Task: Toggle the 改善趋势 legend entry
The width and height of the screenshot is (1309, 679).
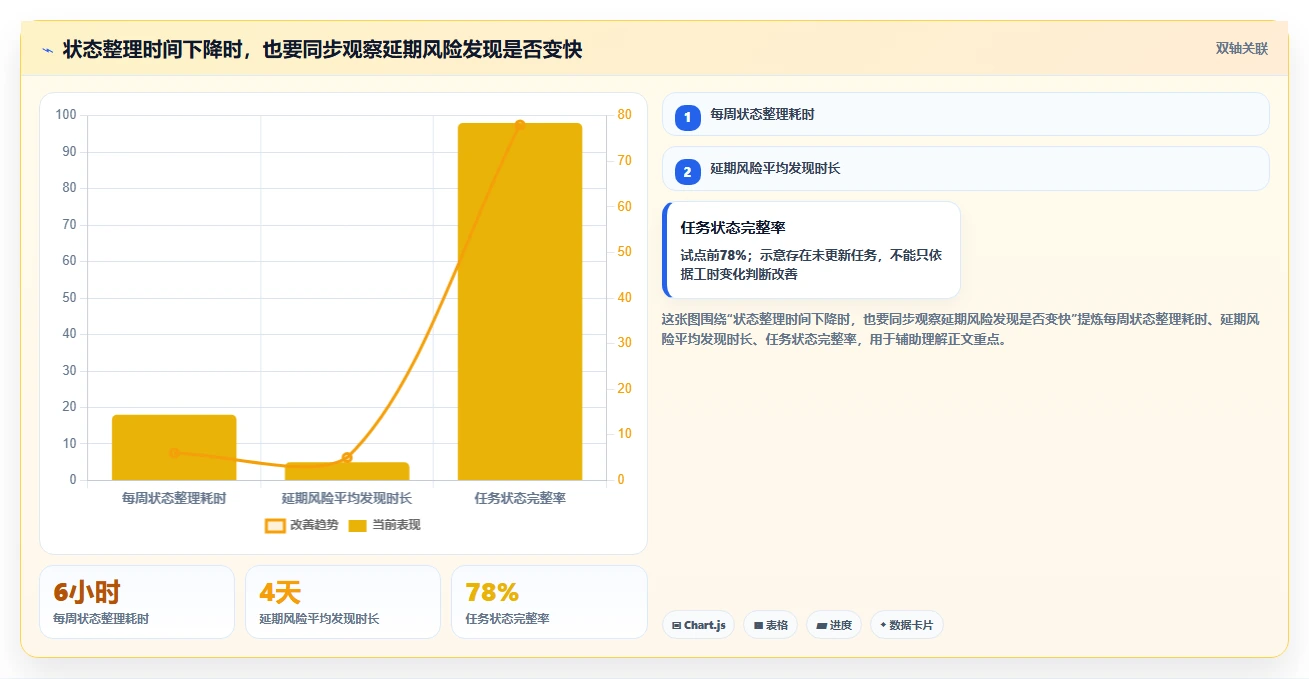Action: coord(301,525)
